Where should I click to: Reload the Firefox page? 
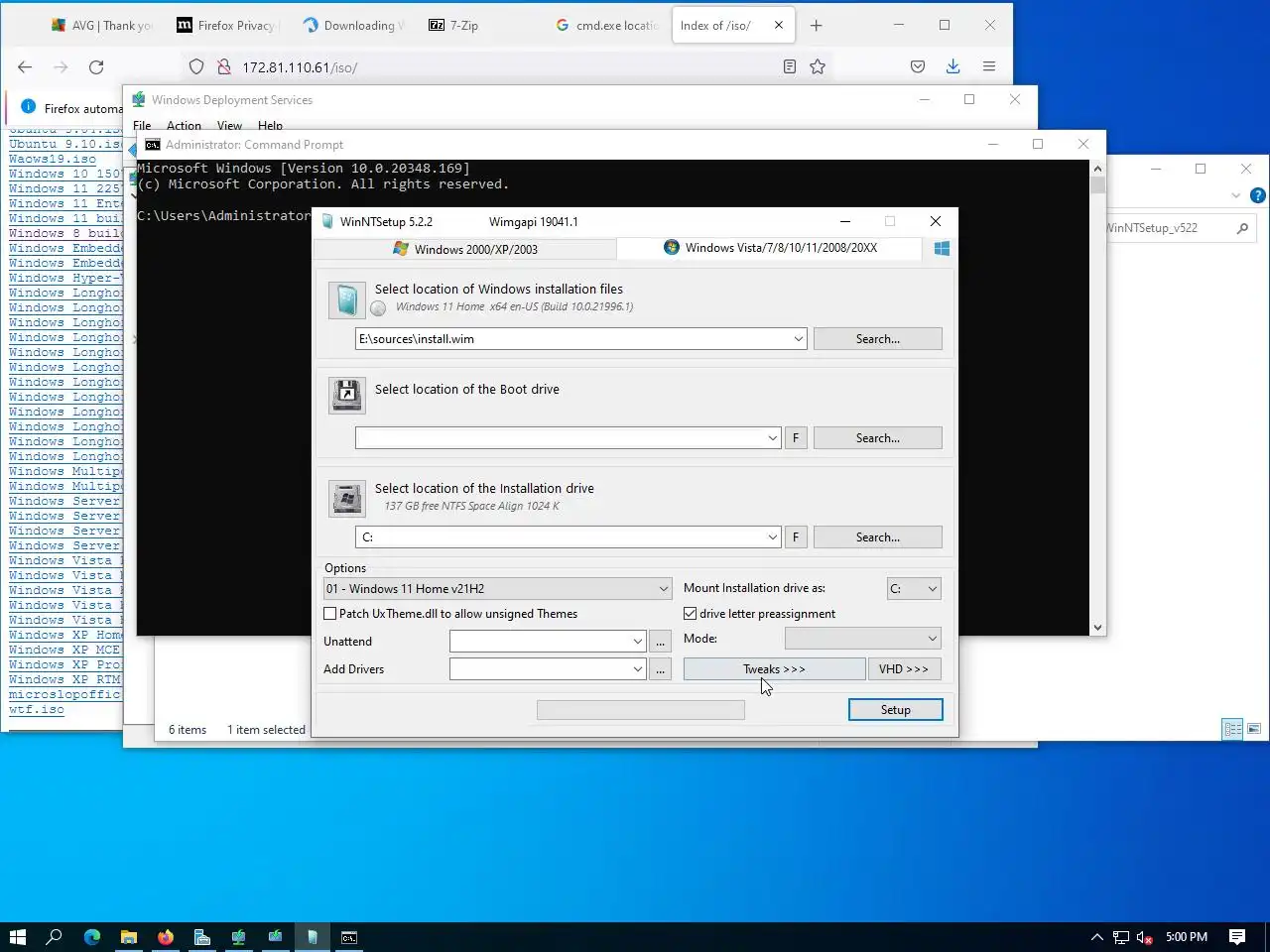click(96, 66)
